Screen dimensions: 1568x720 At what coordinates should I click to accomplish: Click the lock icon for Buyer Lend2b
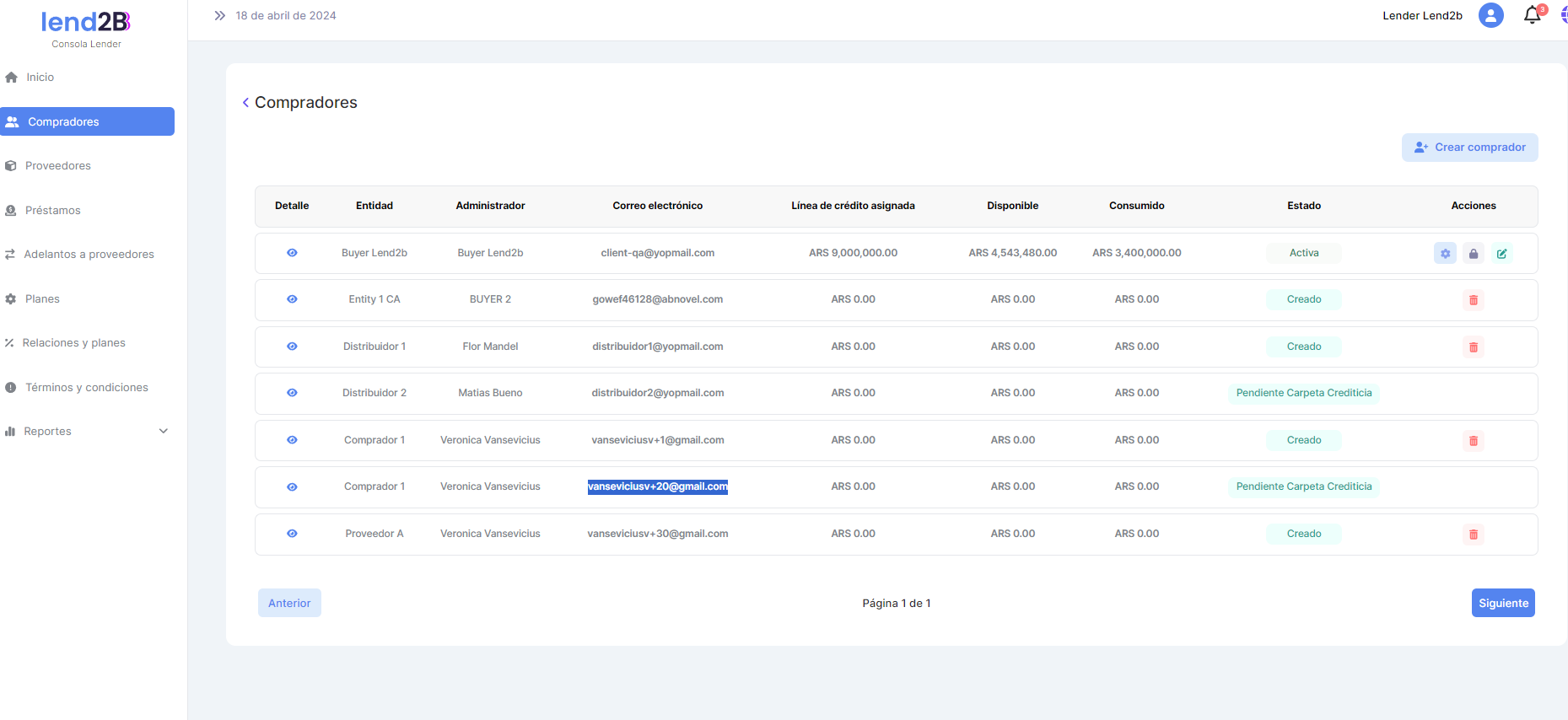click(1474, 253)
